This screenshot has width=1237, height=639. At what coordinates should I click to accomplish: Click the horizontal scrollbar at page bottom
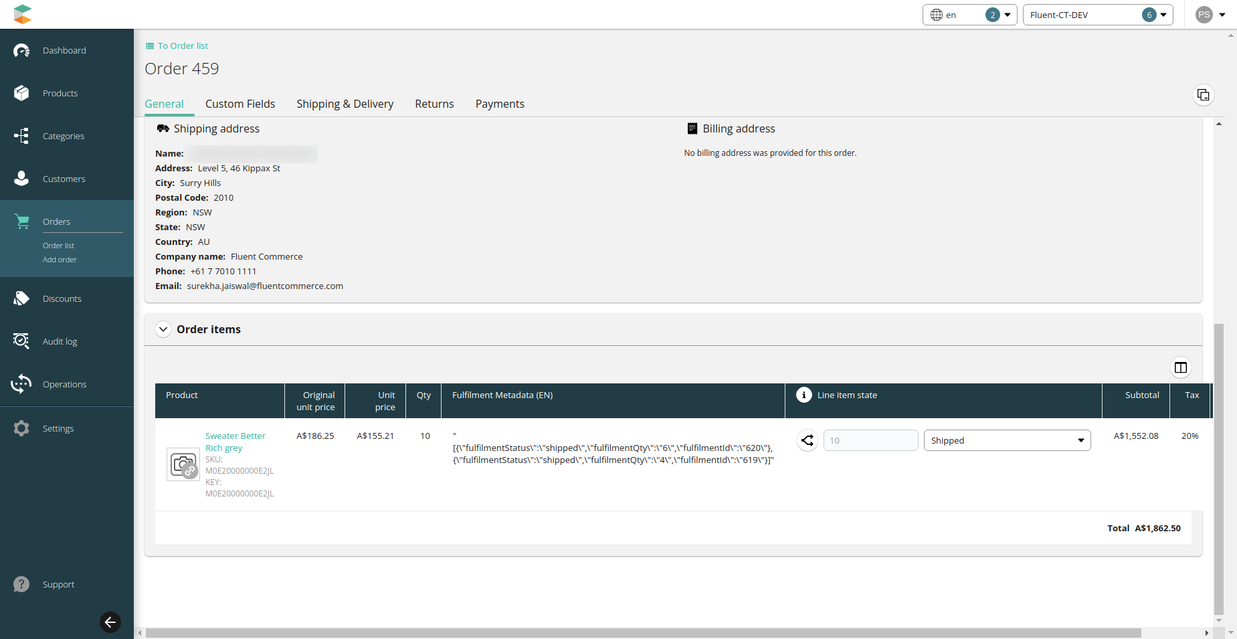pyautogui.click(x=640, y=632)
